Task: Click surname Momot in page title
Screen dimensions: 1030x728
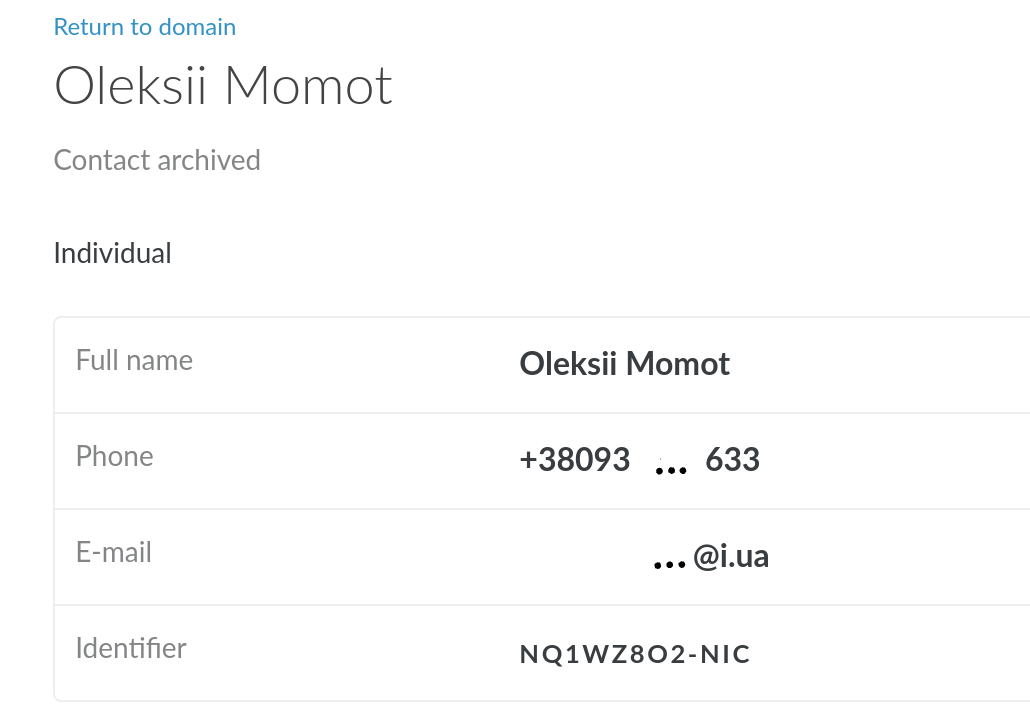Action: (x=308, y=87)
